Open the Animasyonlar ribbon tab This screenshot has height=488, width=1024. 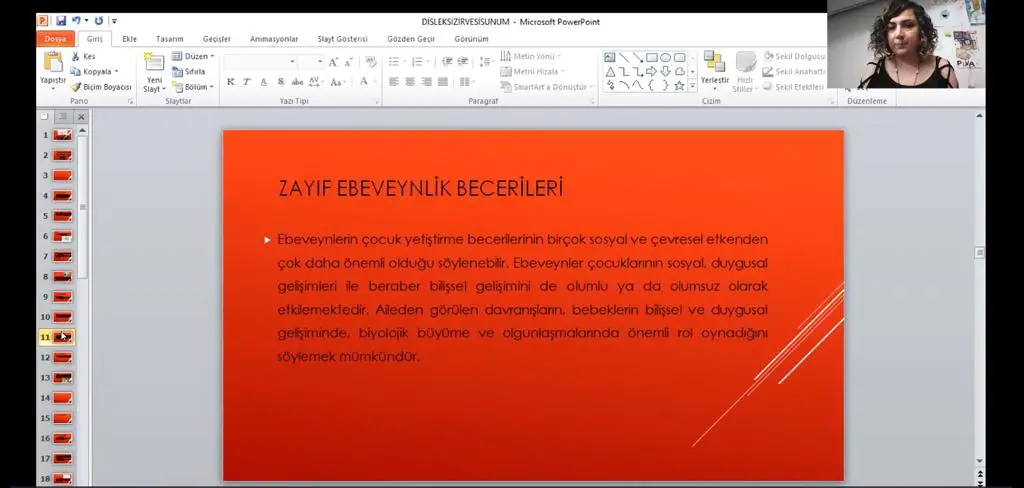[x=274, y=39]
